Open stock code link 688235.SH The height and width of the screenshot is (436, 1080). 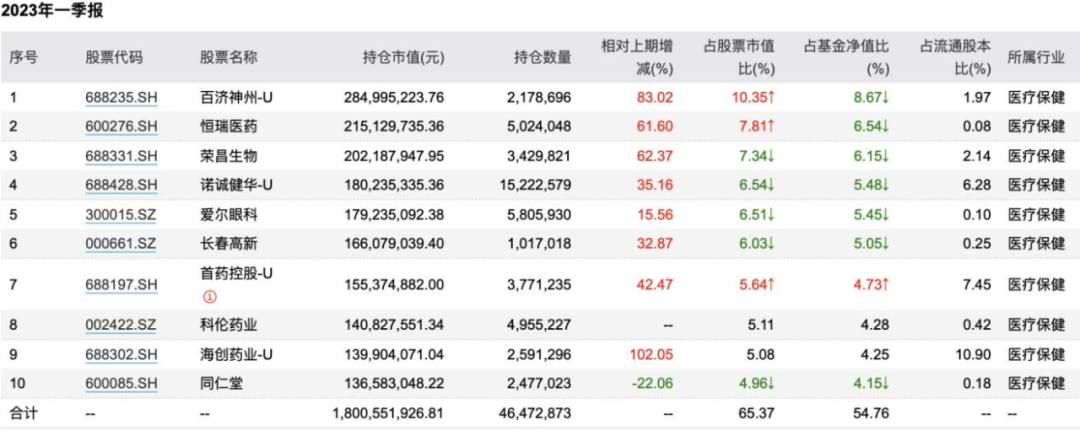121,98
